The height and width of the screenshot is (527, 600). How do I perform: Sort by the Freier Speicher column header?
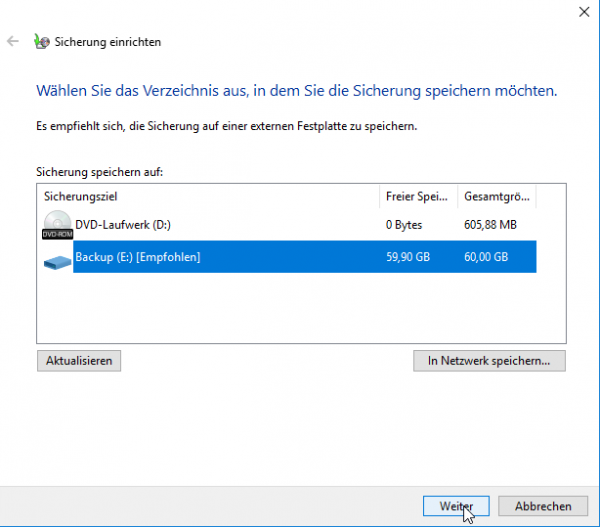point(418,196)
